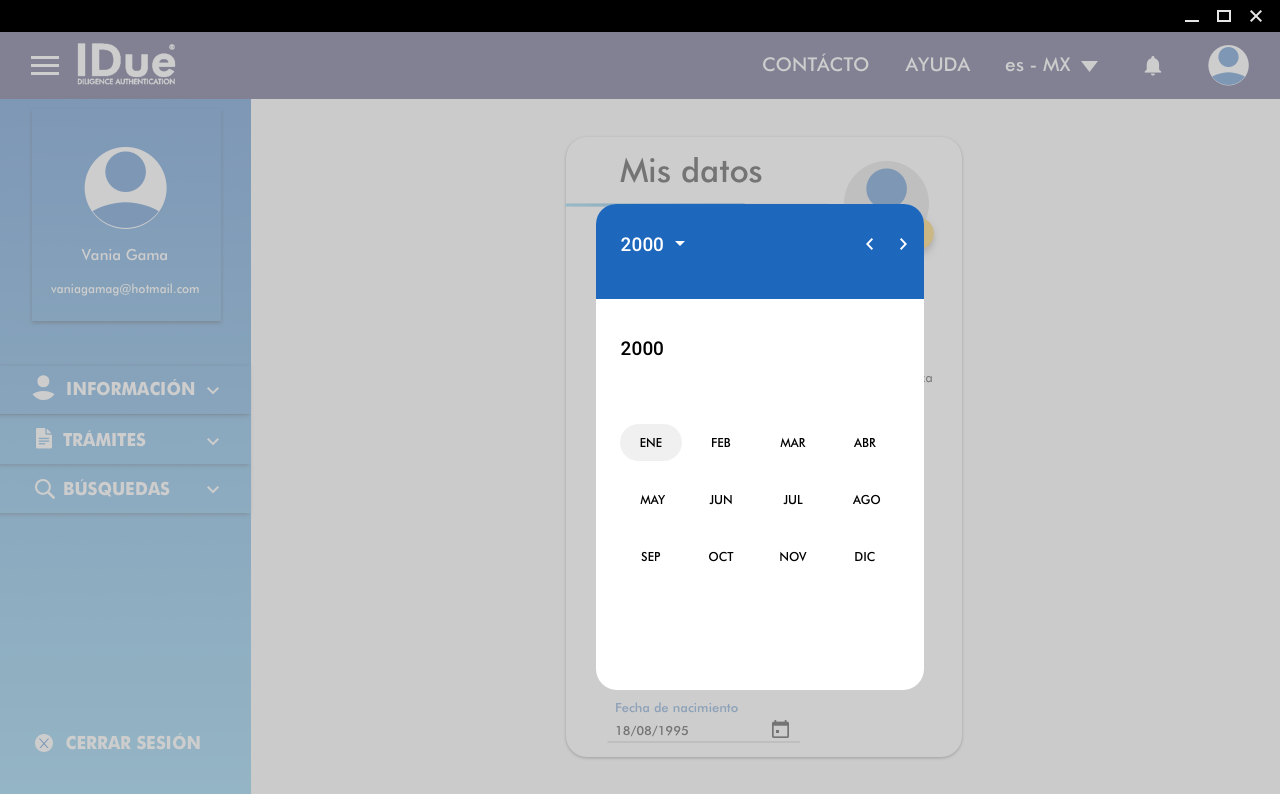Select the month AGO
Screen dimensions: 1280x794
[866, 500]
